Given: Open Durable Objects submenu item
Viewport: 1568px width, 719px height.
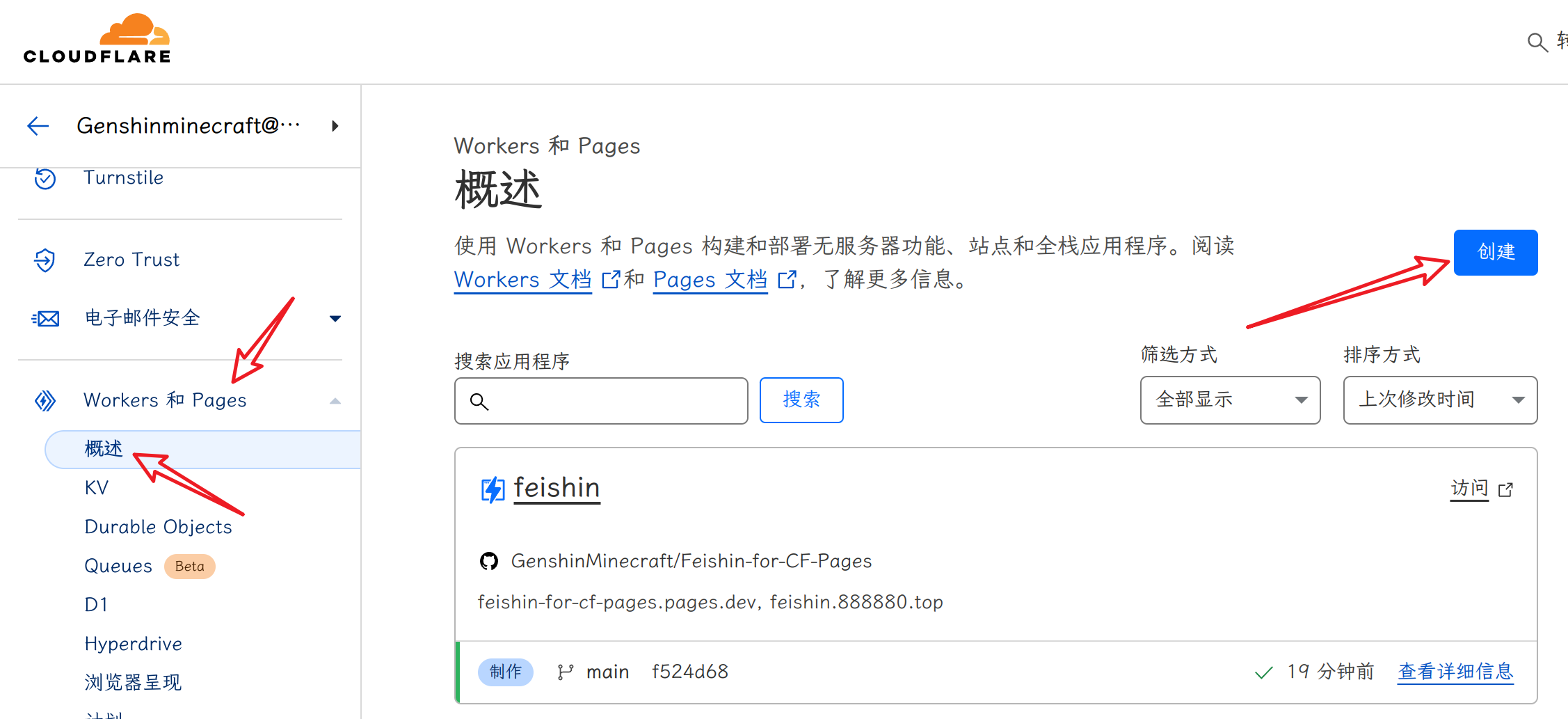Looking at the screenshot, I should tap(158, 527).
